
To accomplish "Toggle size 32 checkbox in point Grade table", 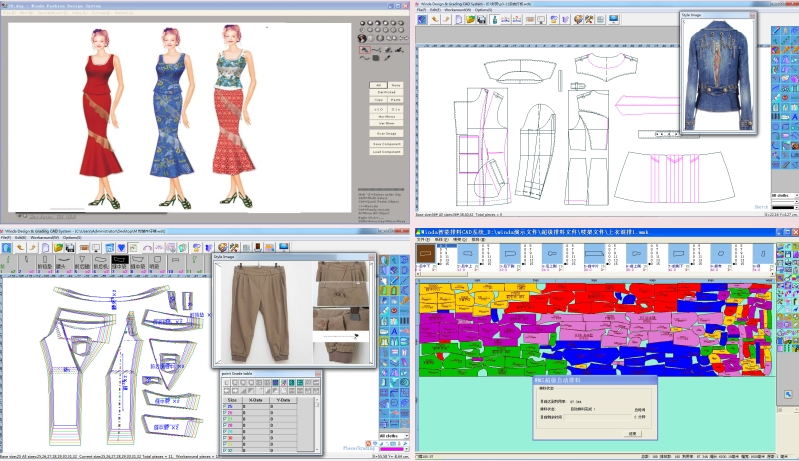I will coord(225,450).
